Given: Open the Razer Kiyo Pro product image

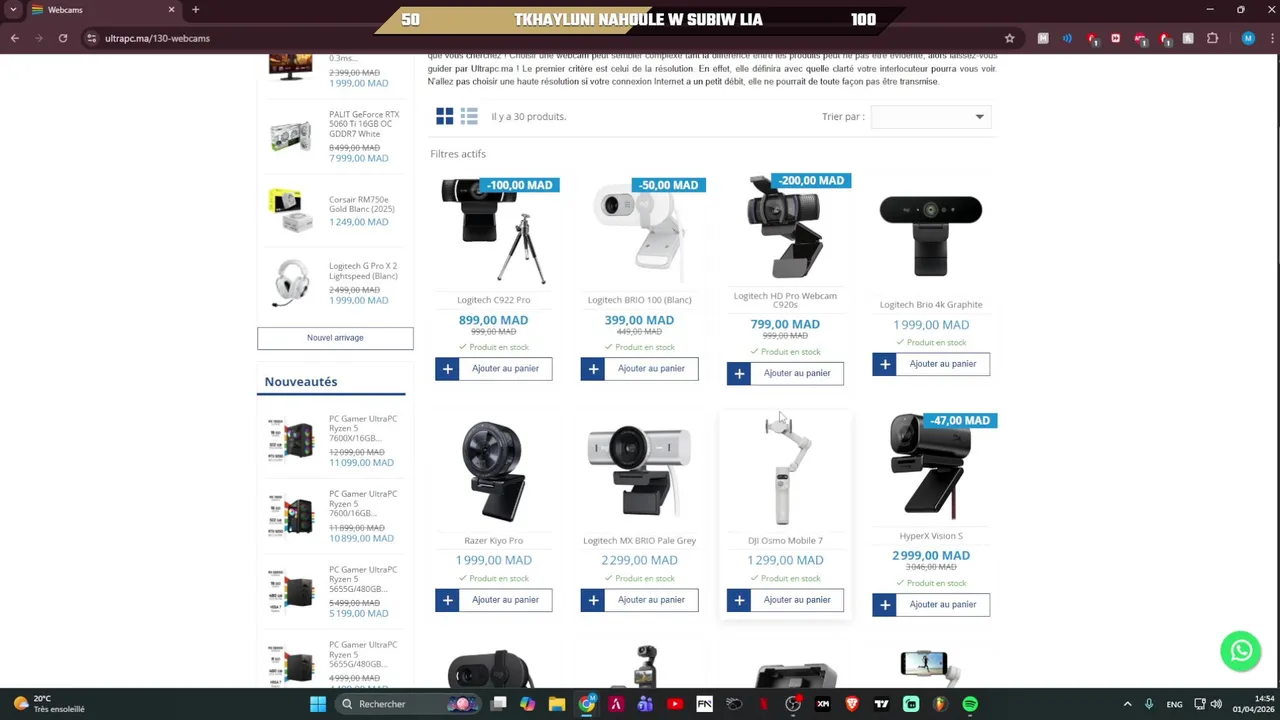Looking at the screenshot, I should tap(494, 470).
